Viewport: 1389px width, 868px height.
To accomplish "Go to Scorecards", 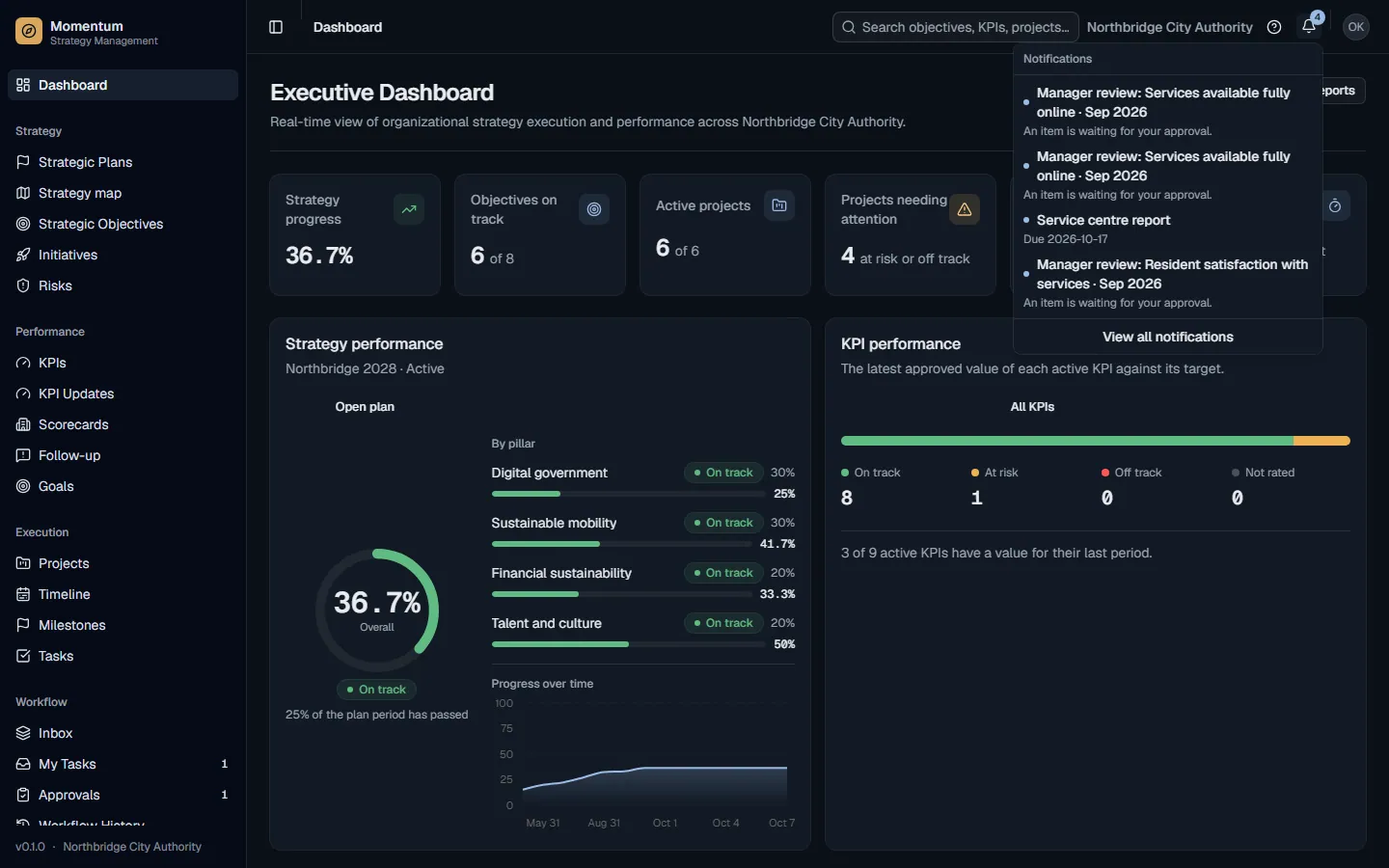I will (x=123, y=424).
